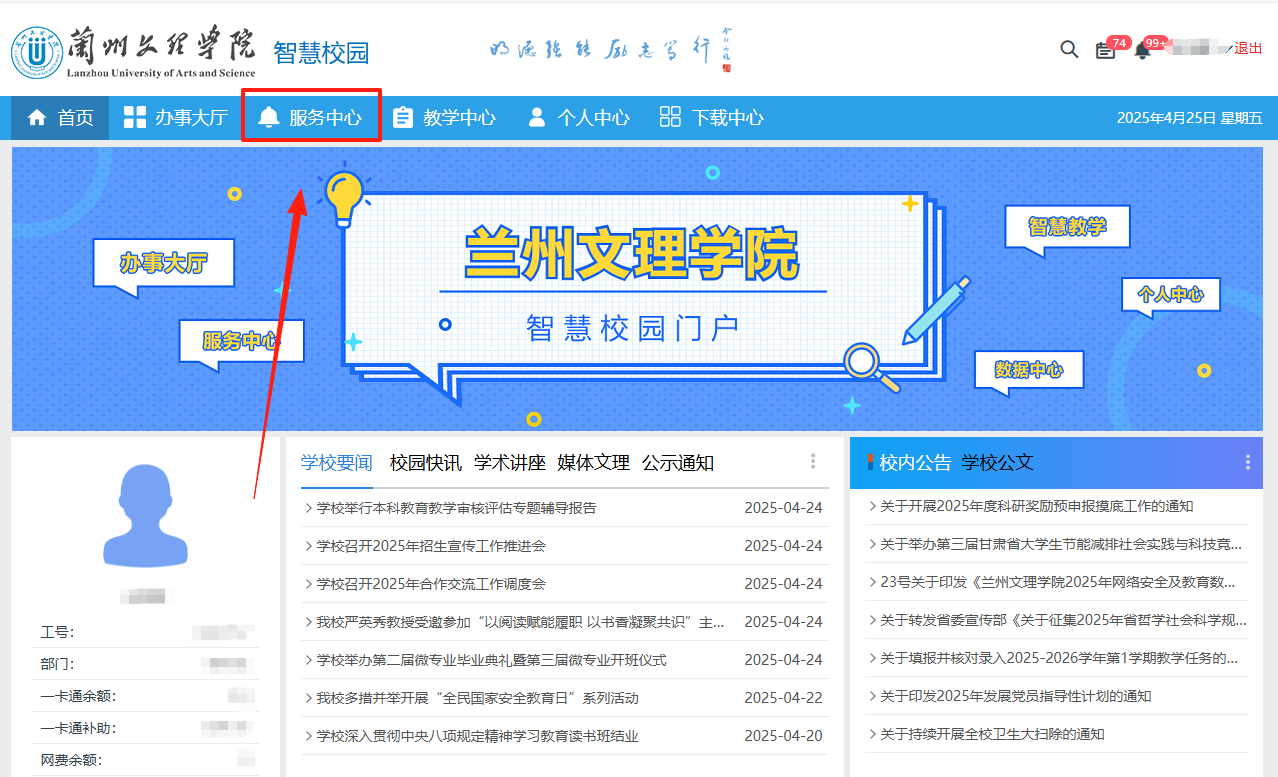Open news 学校举行本科教育教学审核评估专题辅导报告
The image size is (1278, 777).
(x=456, y=508)
